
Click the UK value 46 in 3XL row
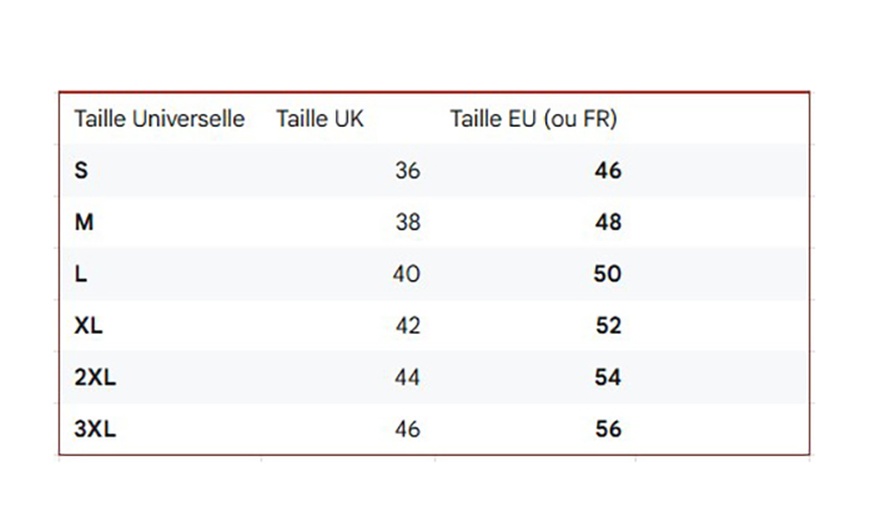[x=407, y=430]
